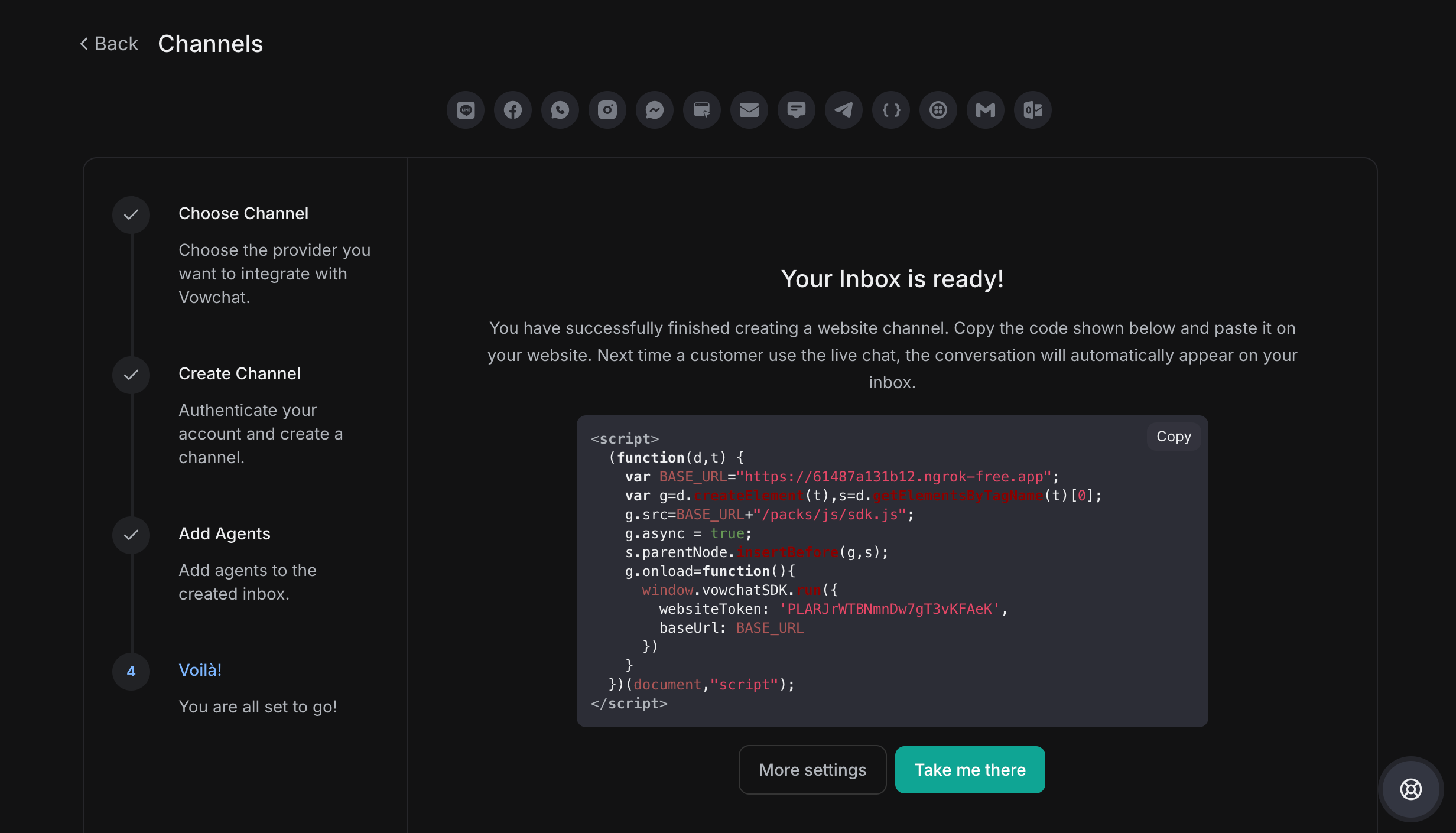Select the Facebook channel icon

tap(513, 110)
